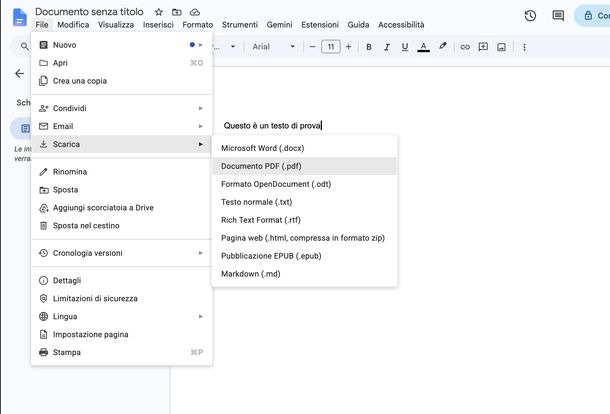
Task: Open the Inserisci menu
Action: pos(158,25)
